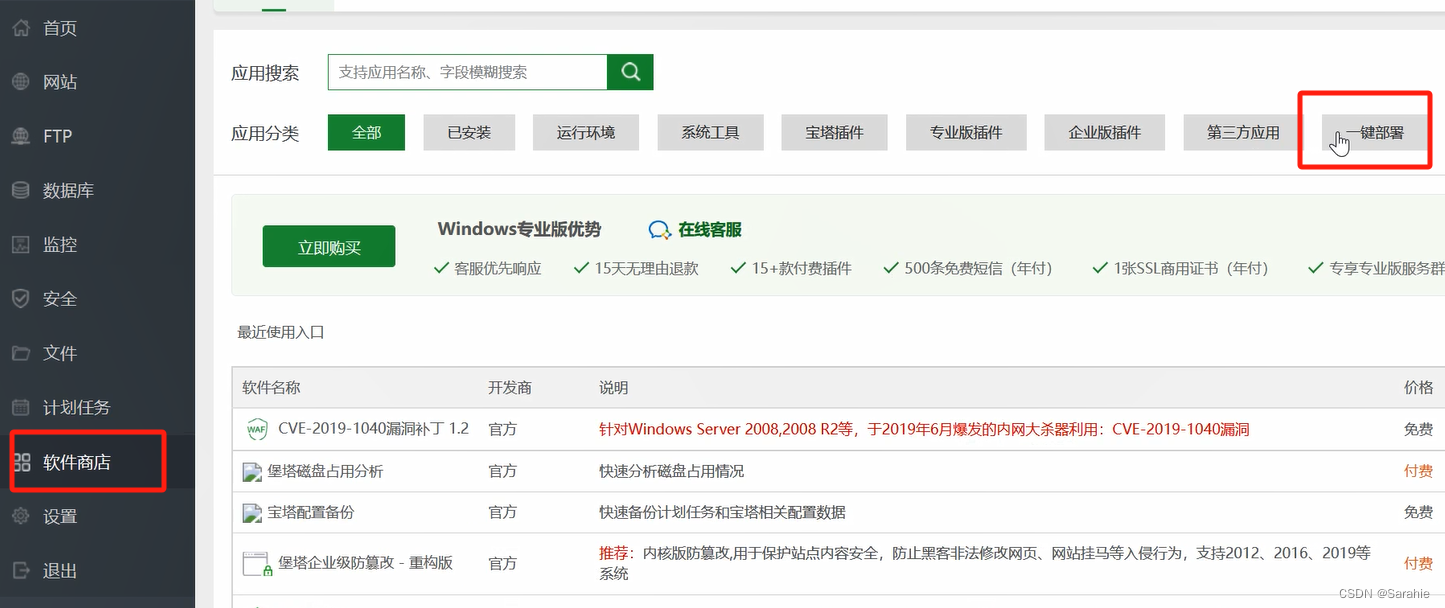Click the 开发商 column header
Viewport: 1445px width, 608px height.
(x=510, y=388)
